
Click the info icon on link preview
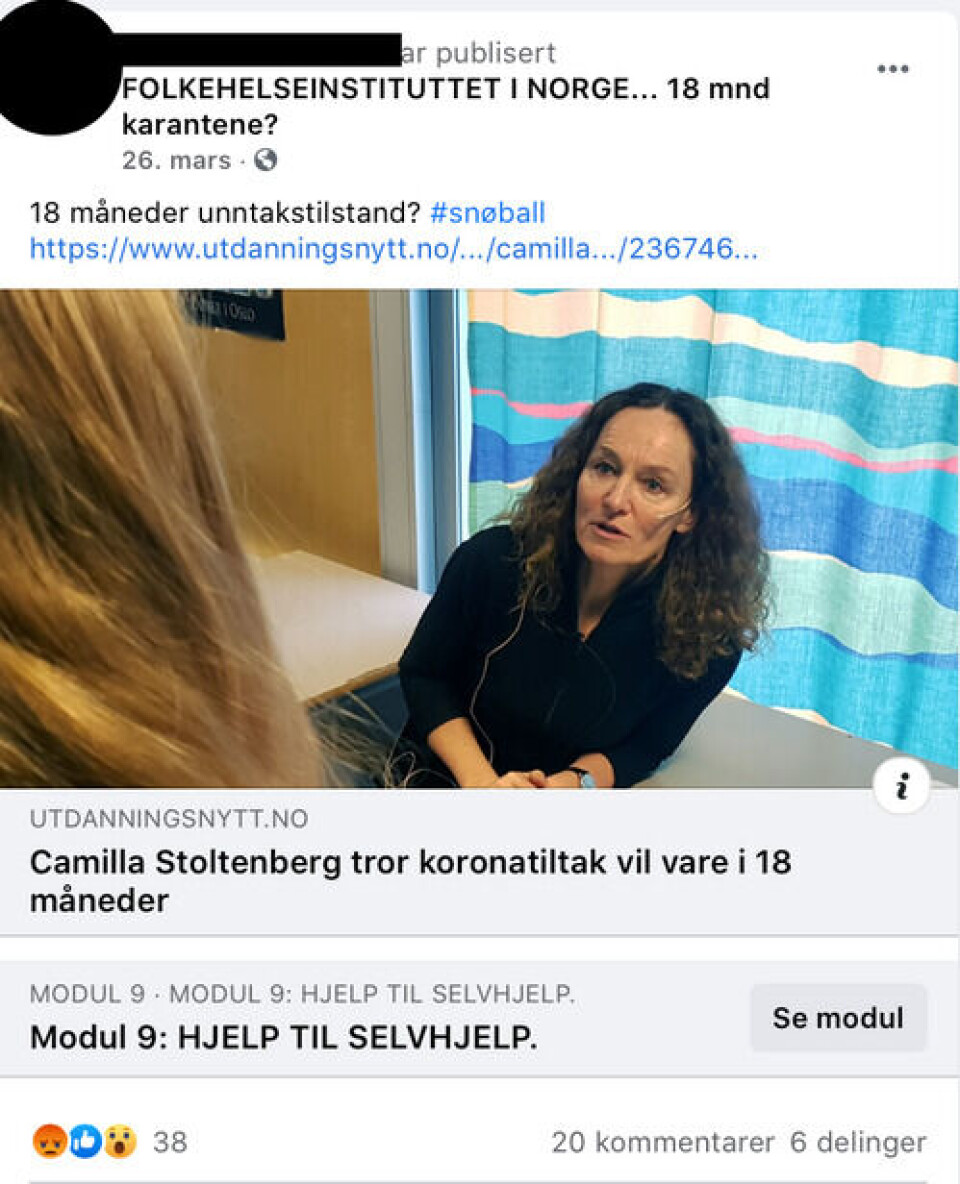coord(901,786)
